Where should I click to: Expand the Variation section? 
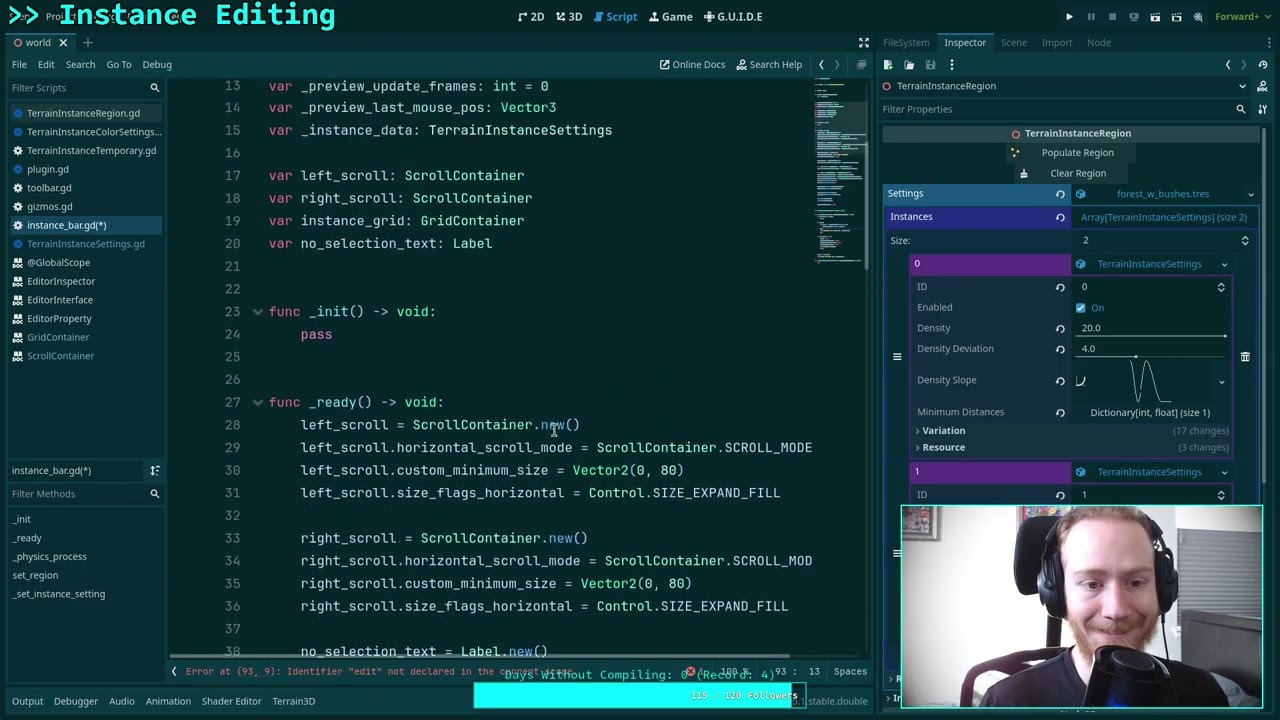click(x=1072, y=431)
